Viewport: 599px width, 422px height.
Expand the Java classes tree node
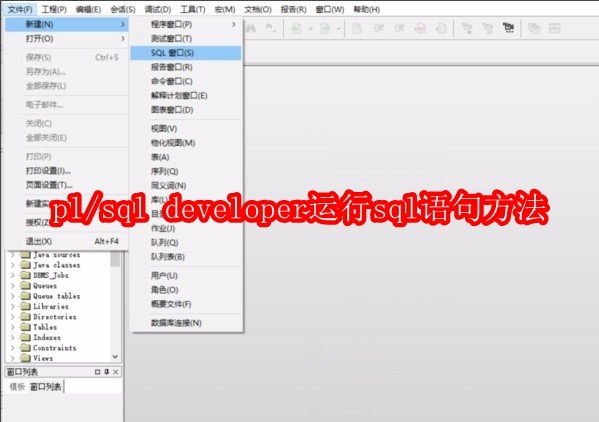click(x=13, y=265)
